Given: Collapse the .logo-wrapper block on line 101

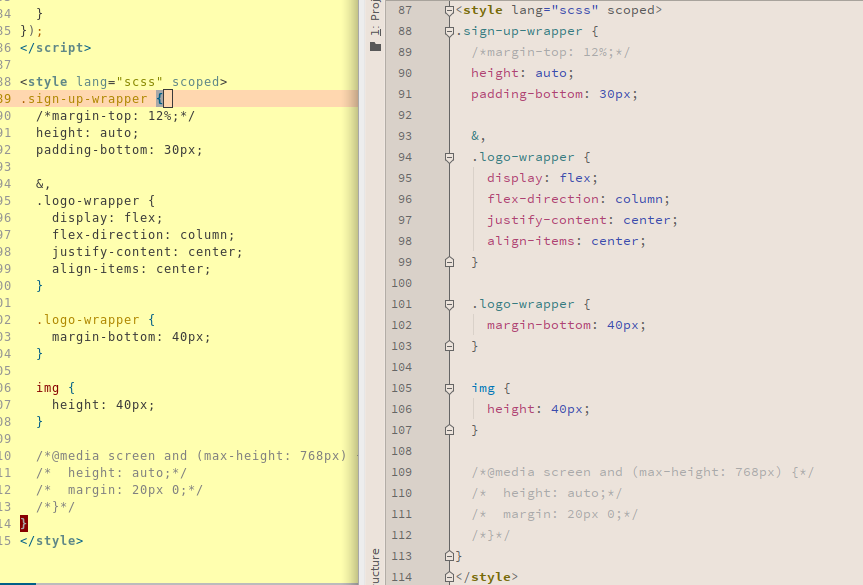Looking at the screenshot, I should pyautogui.click(x=449, y=304).
